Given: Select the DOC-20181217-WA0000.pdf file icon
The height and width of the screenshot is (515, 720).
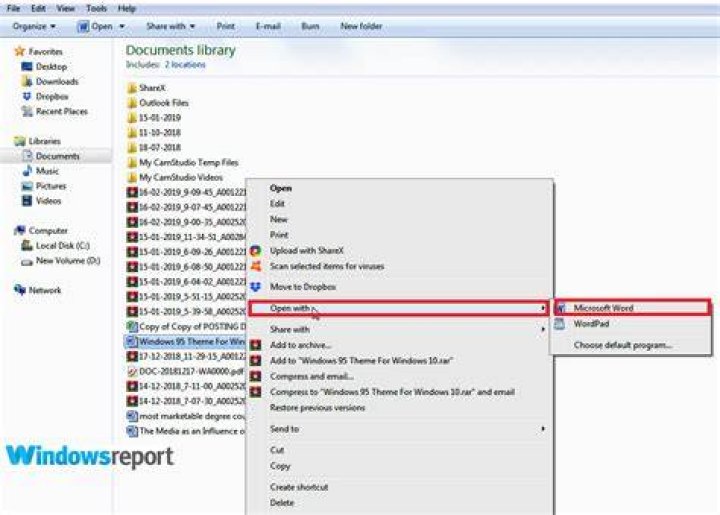Looking at the screenshot, I should point(132,371).
